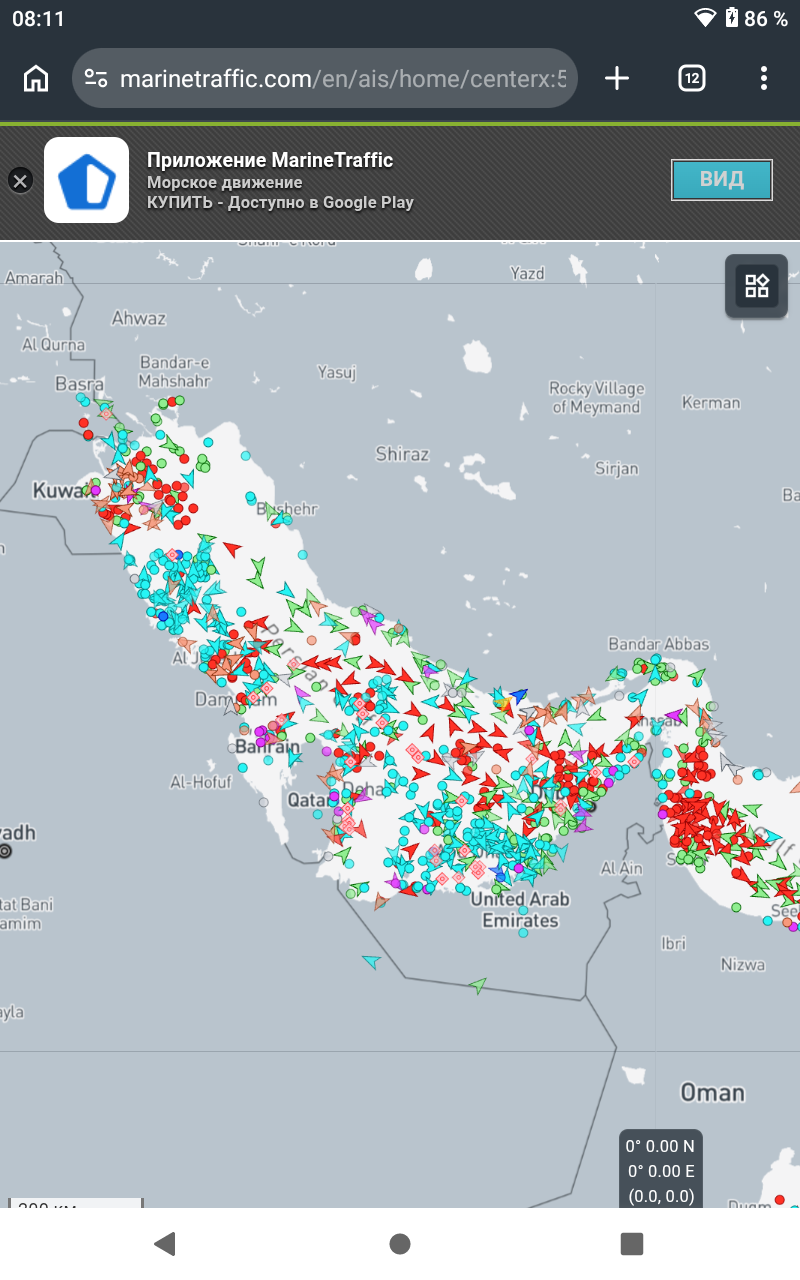The height and width of the screenshot is (1280, 800).
Task: Tap the Android recent apps button
Action: (632, 1243)
